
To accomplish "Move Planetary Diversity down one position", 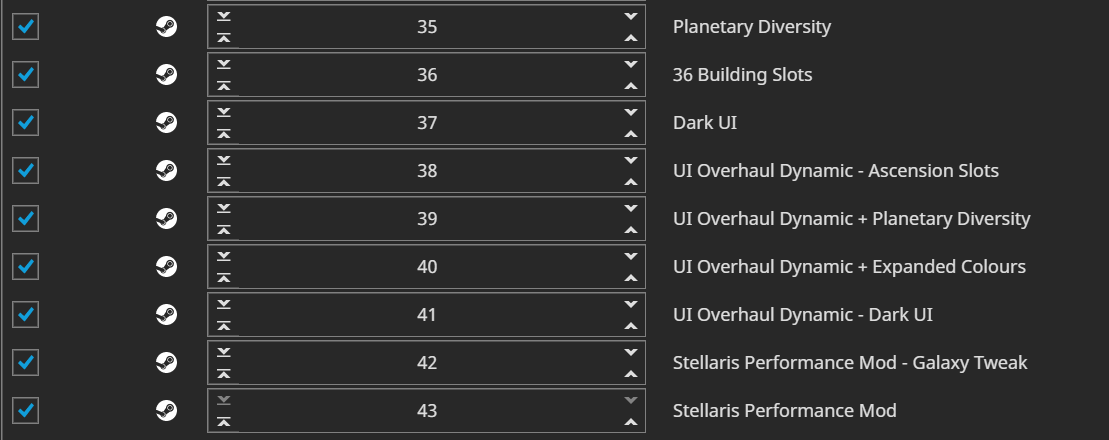I will [x=631, y=16].
